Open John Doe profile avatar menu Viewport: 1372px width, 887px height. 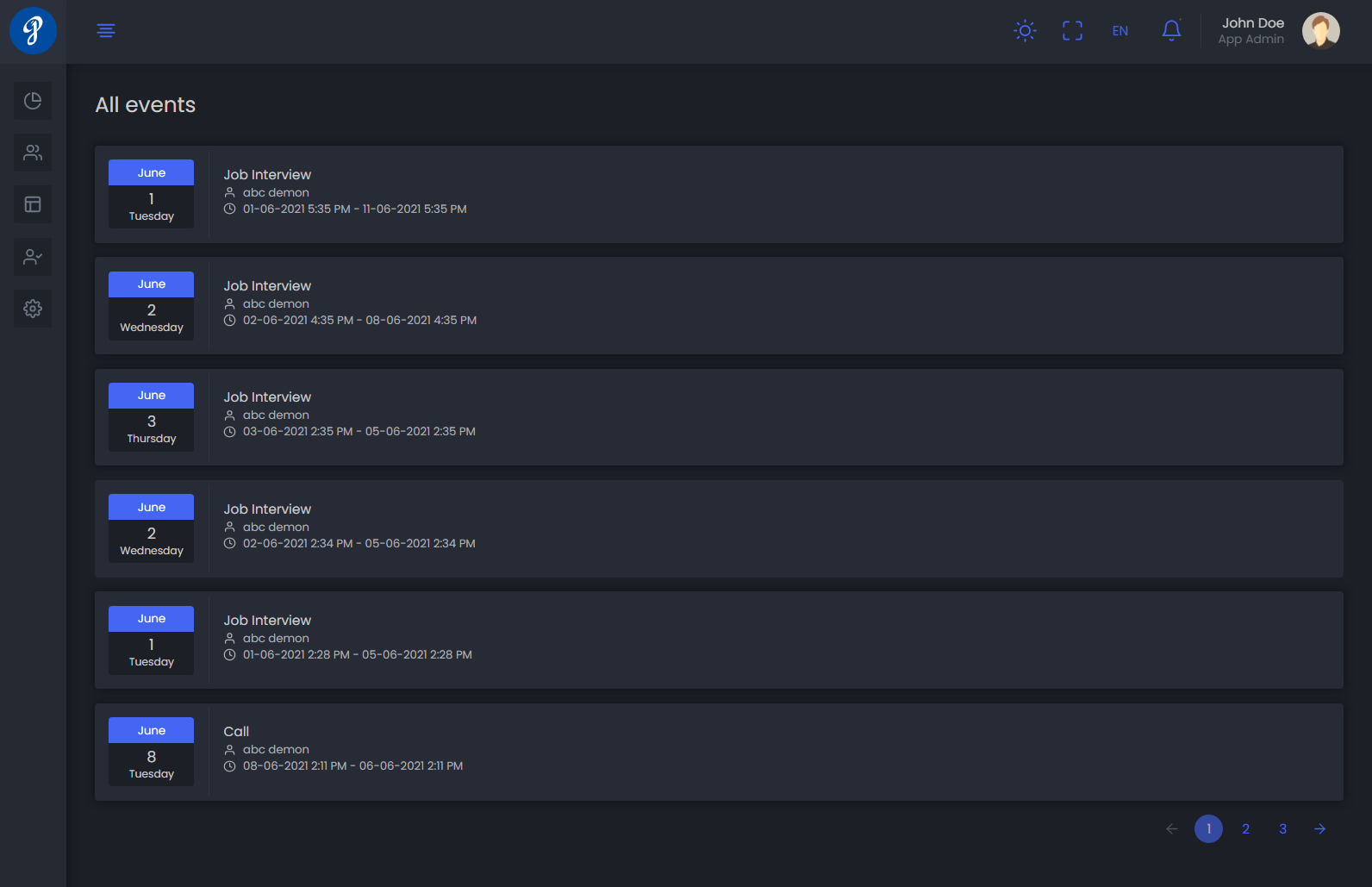coord(1320,31)
